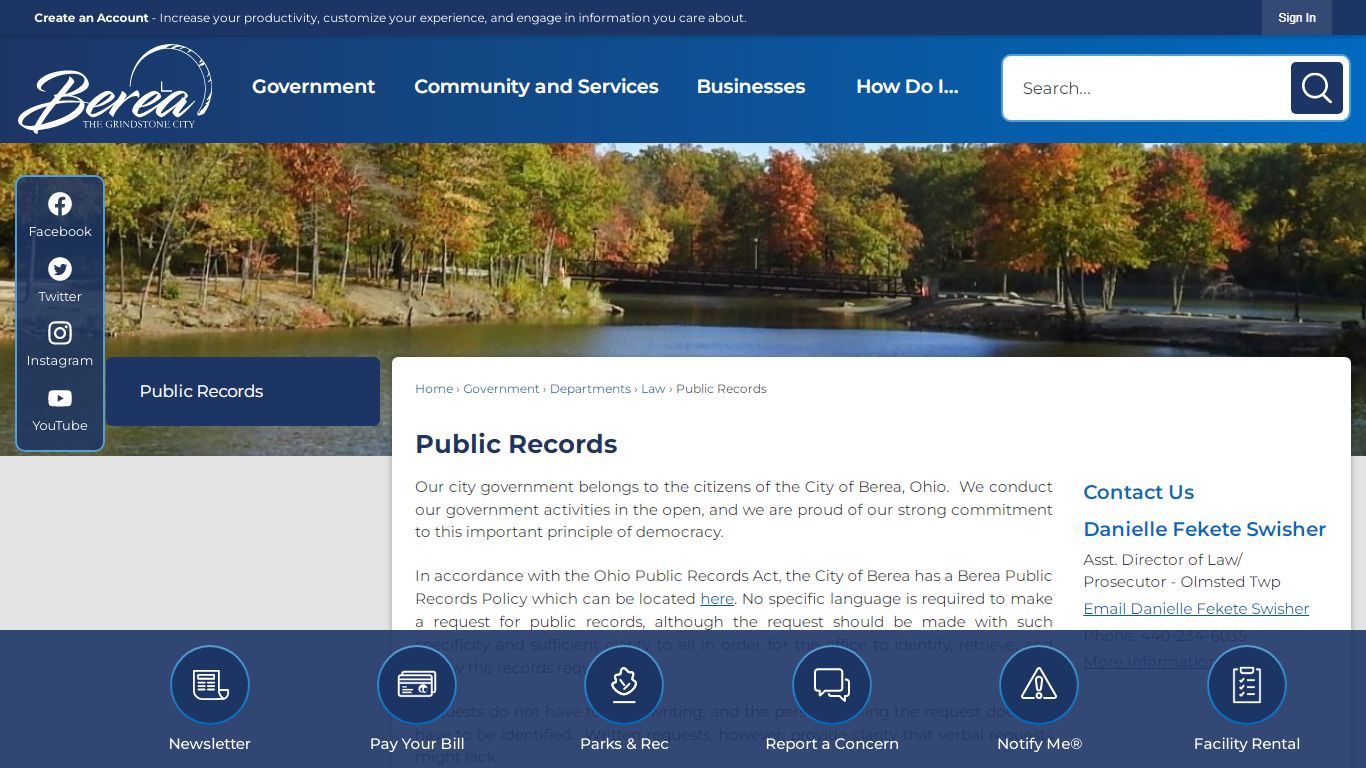
Task: Open the Twitter social icon
Action: [x=60, y=269]
